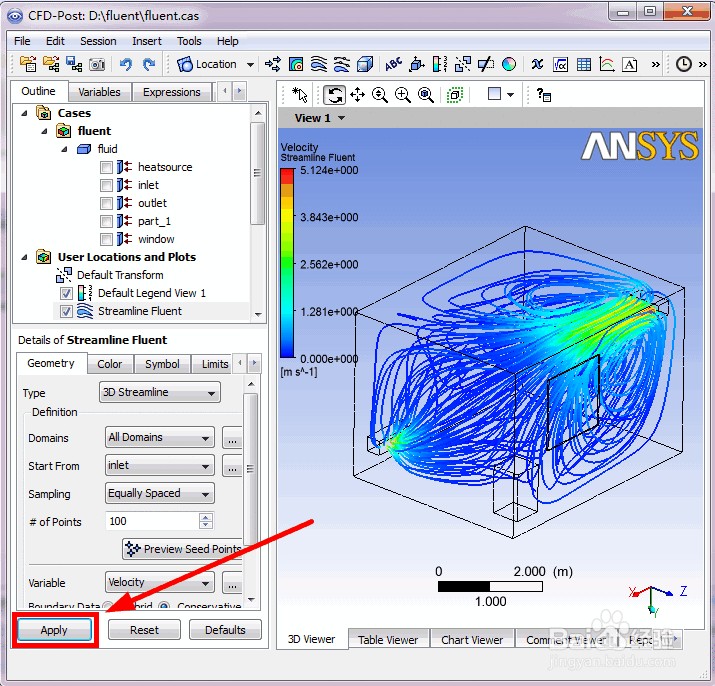Show the inlet boundary checkbox
This screenshot has height=686, width=715.
[x=106, y=185]
